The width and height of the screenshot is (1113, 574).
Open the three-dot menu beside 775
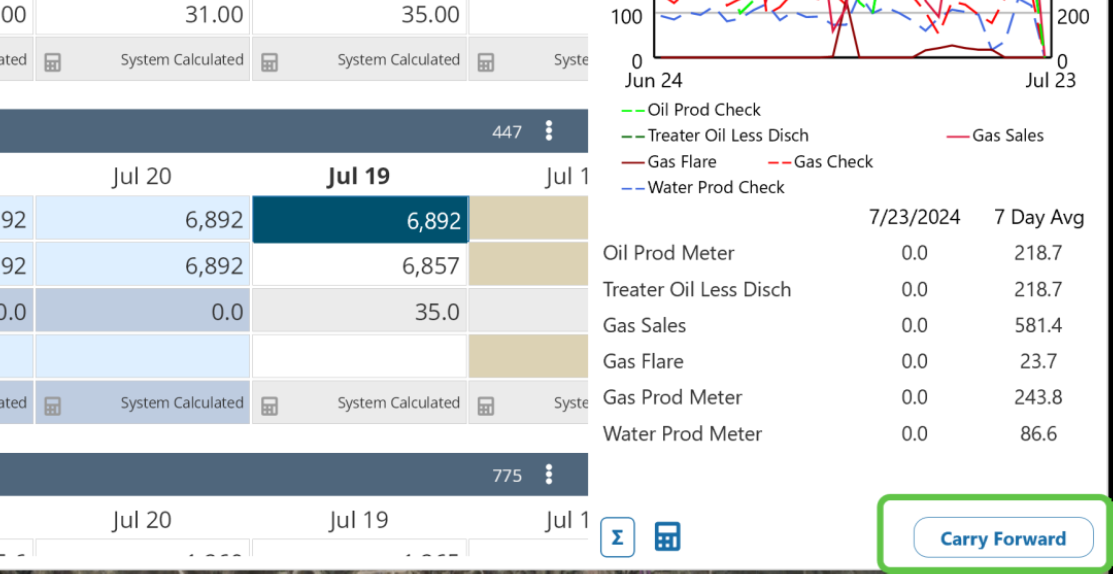click(x=548, y=475)
